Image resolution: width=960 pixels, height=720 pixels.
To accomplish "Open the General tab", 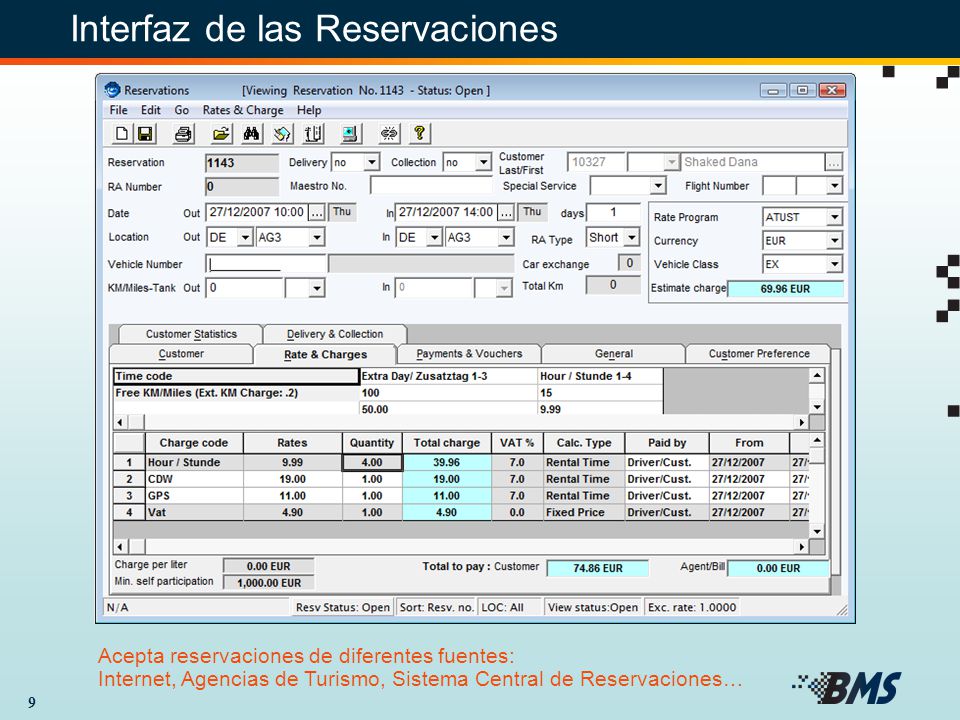I will 613,354.
